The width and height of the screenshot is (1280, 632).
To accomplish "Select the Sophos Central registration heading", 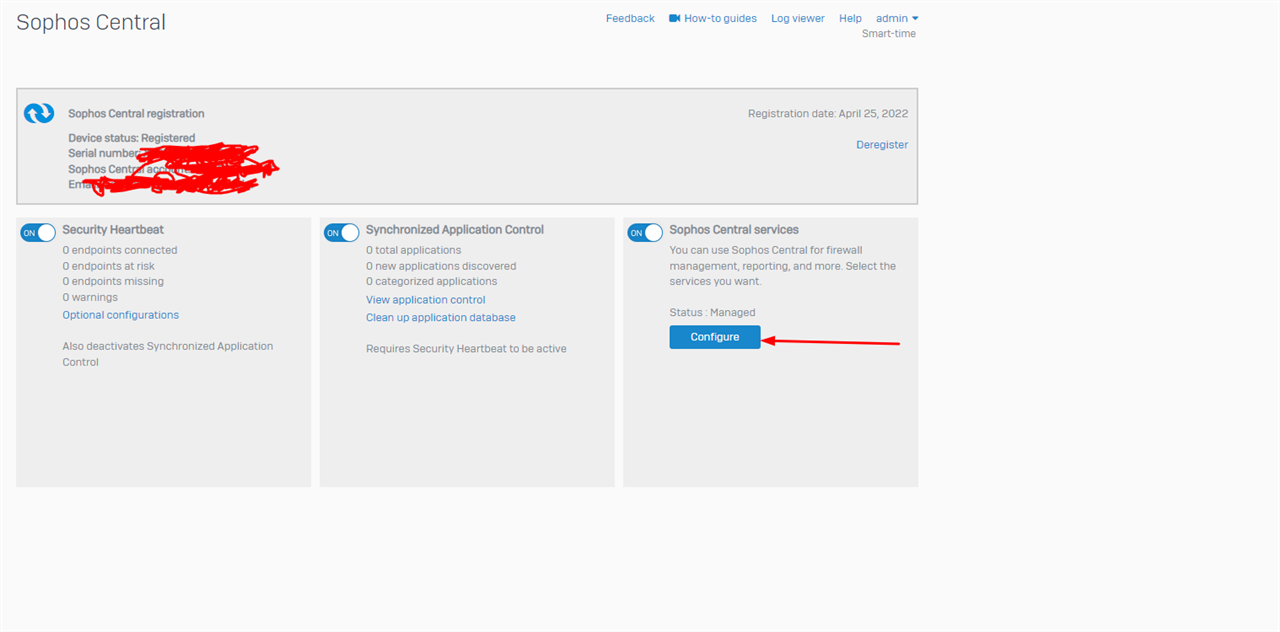I will coord(136,114).
